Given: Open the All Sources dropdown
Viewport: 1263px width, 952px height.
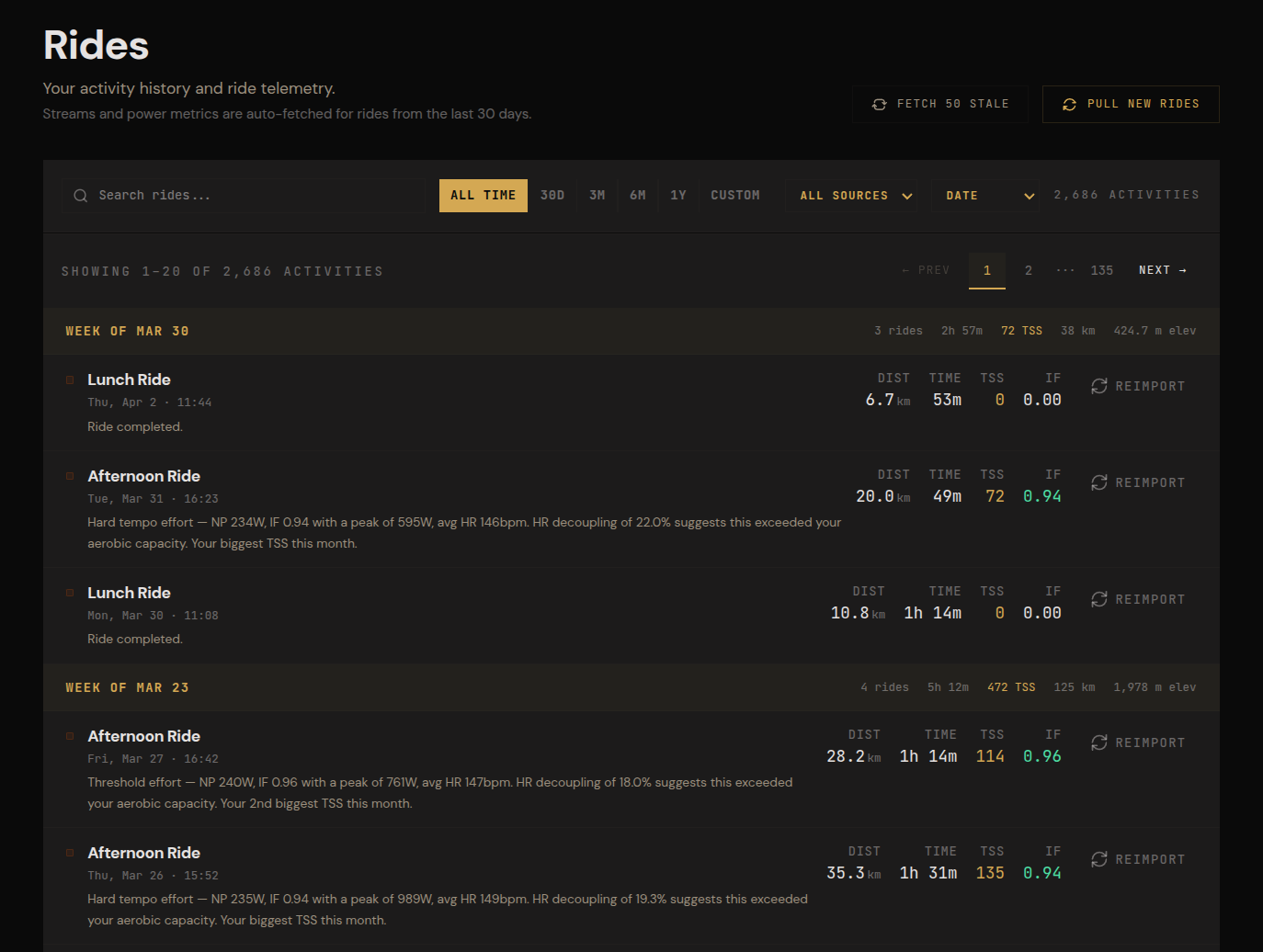Looking at the screenshot, I should click(x=855, y=196).
